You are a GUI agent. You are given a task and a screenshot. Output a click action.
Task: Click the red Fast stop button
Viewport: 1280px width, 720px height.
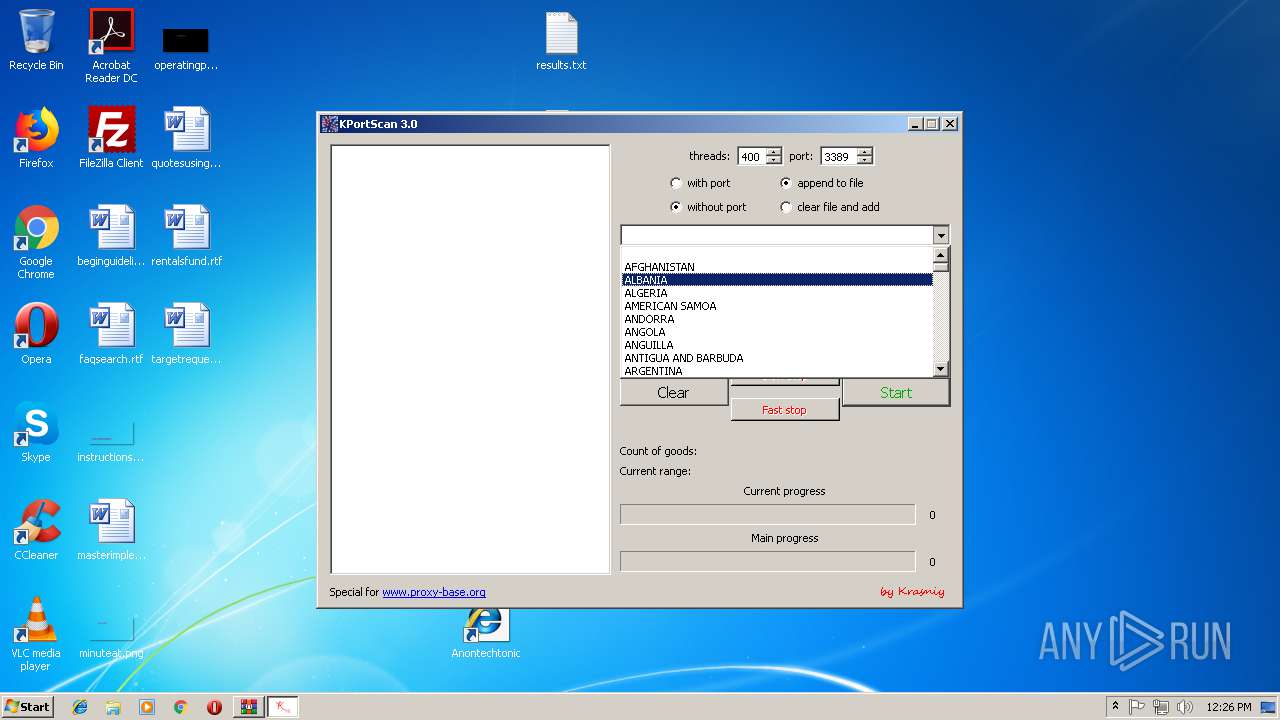pyautogui.click(x=784, y=410)
